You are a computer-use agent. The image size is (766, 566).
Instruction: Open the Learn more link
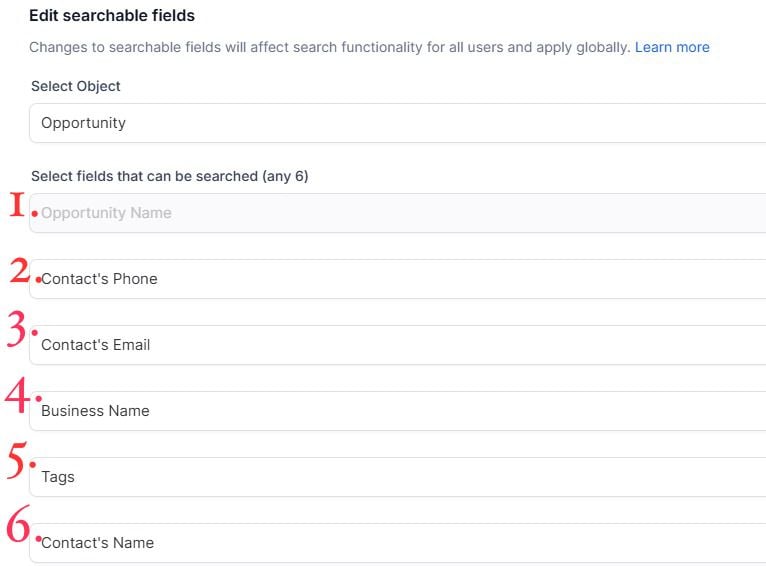click(x=672, y=47)
